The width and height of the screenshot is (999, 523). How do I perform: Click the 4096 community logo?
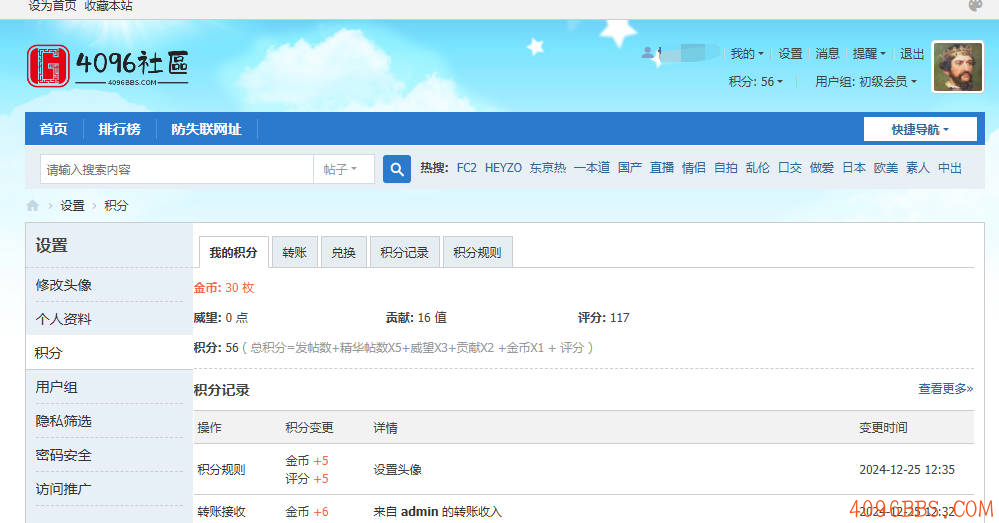click(107, 66)
